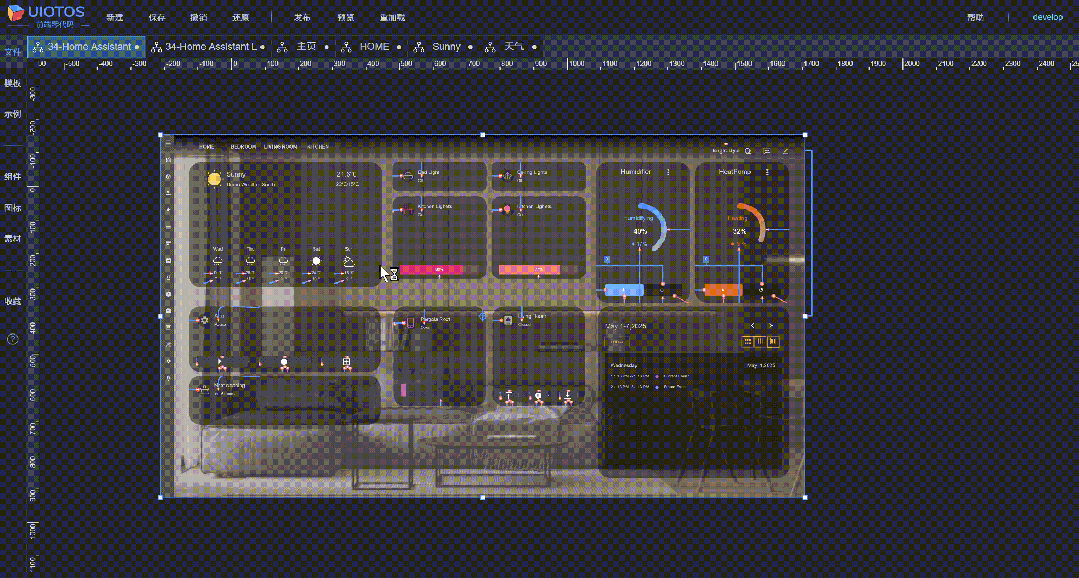Open the Humidifier three-dot menu

(668, 172)
